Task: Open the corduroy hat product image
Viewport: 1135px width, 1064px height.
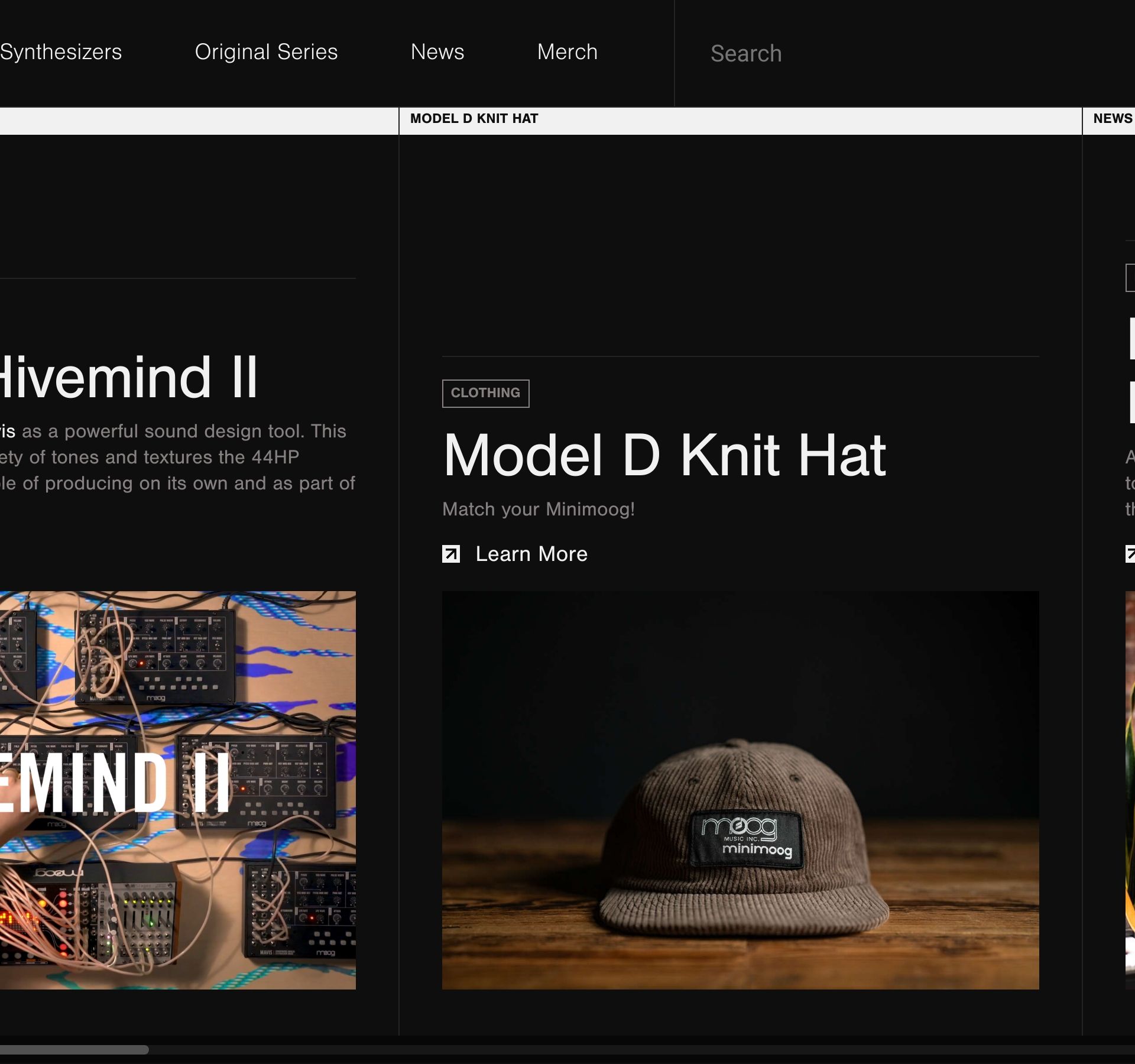Action: pyautogui.click(x=740, y=790)
